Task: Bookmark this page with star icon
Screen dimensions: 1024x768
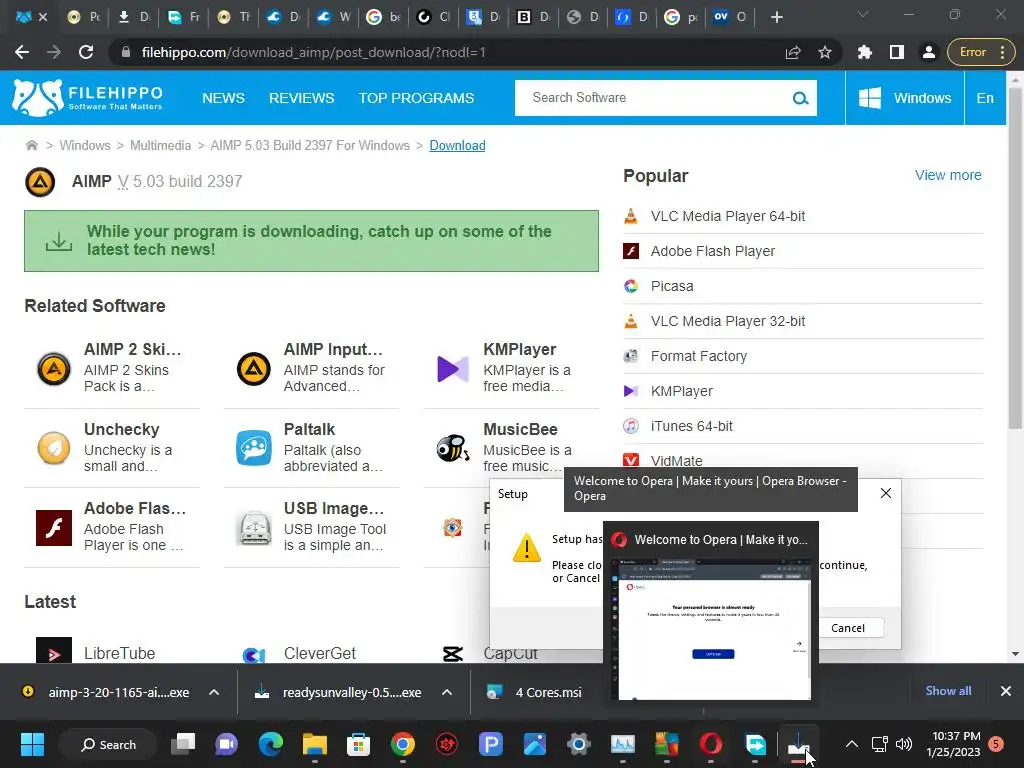Action: tap(825, 52)
